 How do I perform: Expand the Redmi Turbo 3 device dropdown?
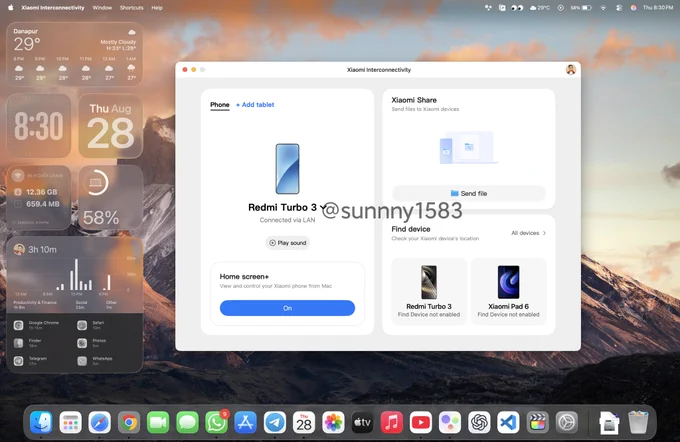[322, 207]
